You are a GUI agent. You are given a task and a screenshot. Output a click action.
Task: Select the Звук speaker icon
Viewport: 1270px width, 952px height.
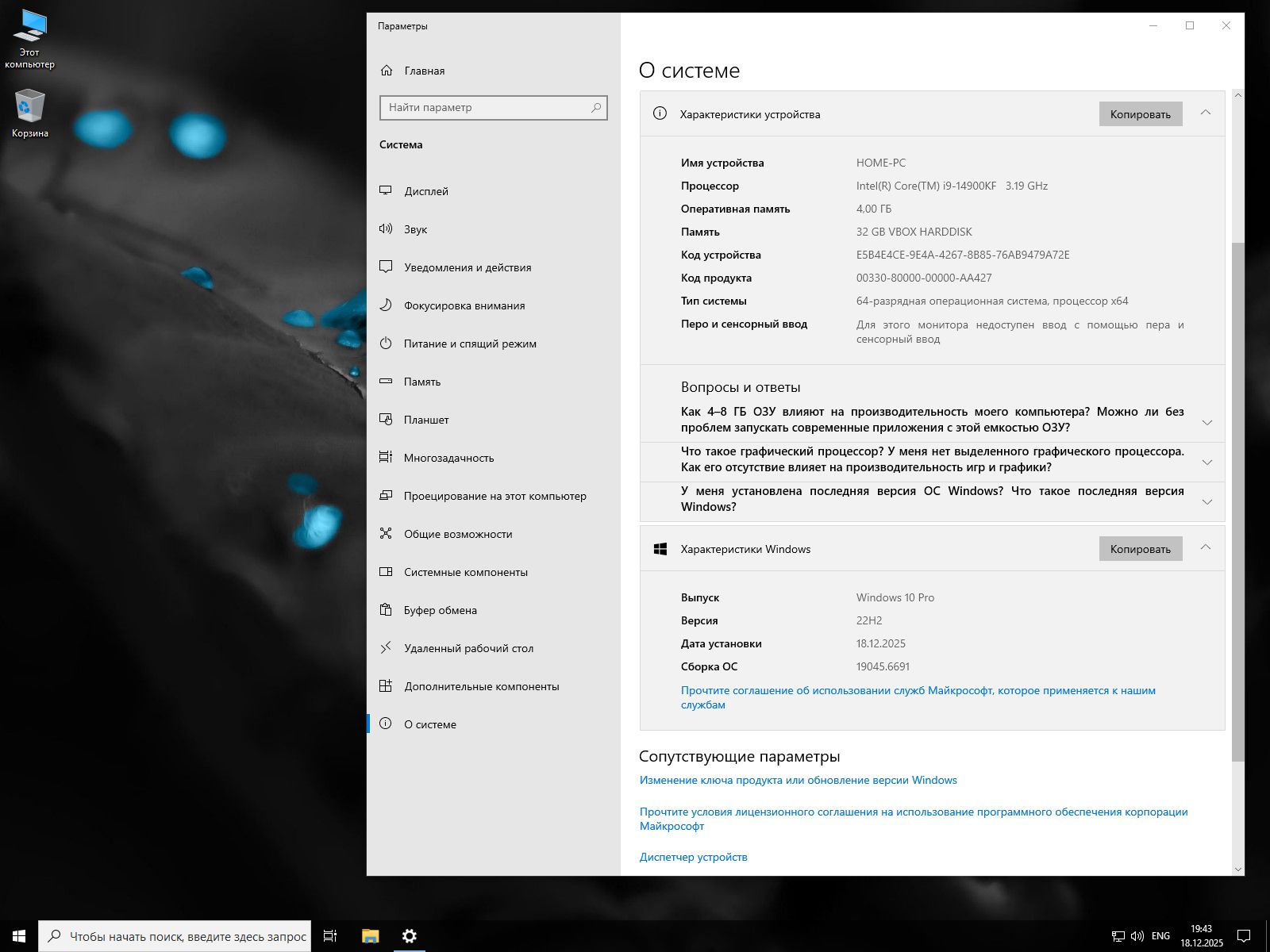pyautogui.click(x=387, y=229)
